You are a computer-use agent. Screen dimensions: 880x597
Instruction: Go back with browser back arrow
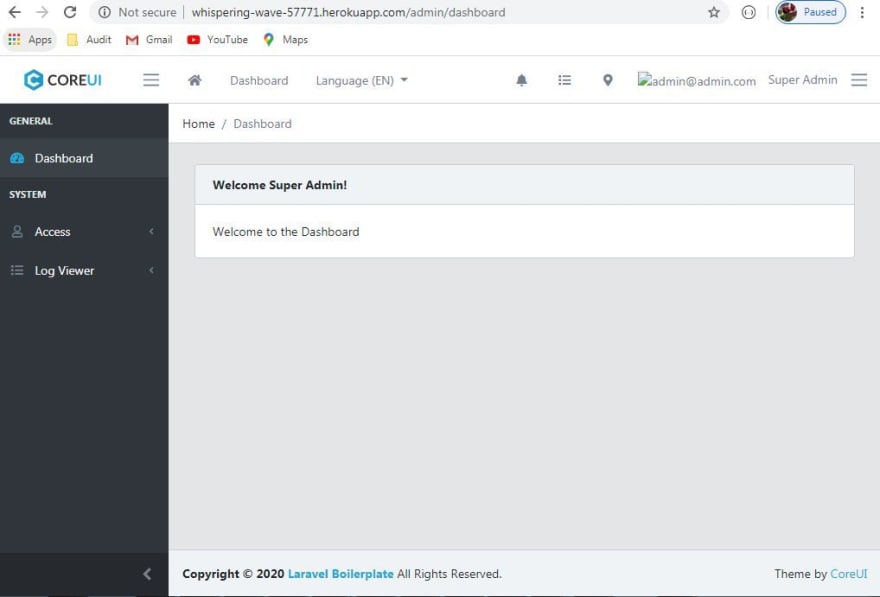(x=15, y=12)
